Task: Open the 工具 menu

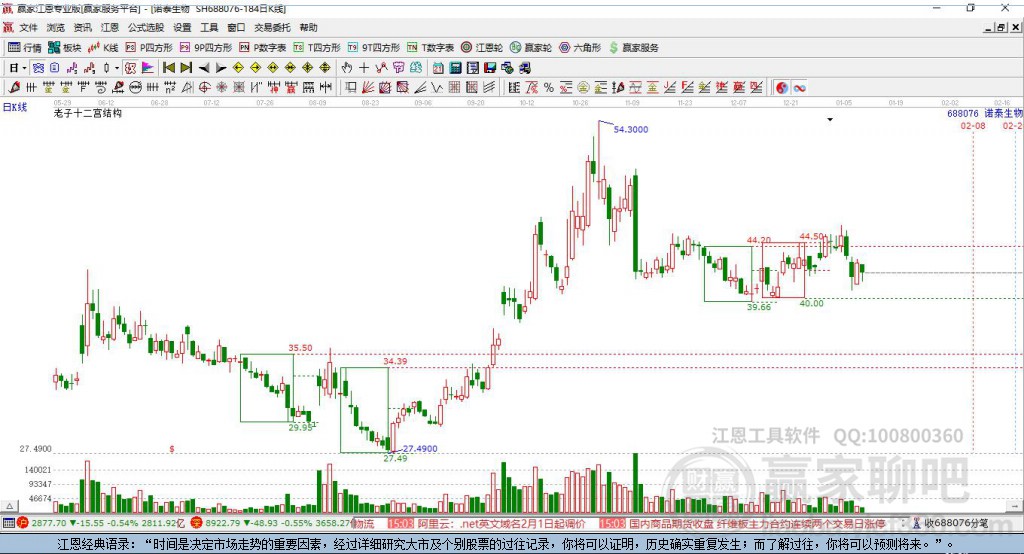Action: click(209, 27)
